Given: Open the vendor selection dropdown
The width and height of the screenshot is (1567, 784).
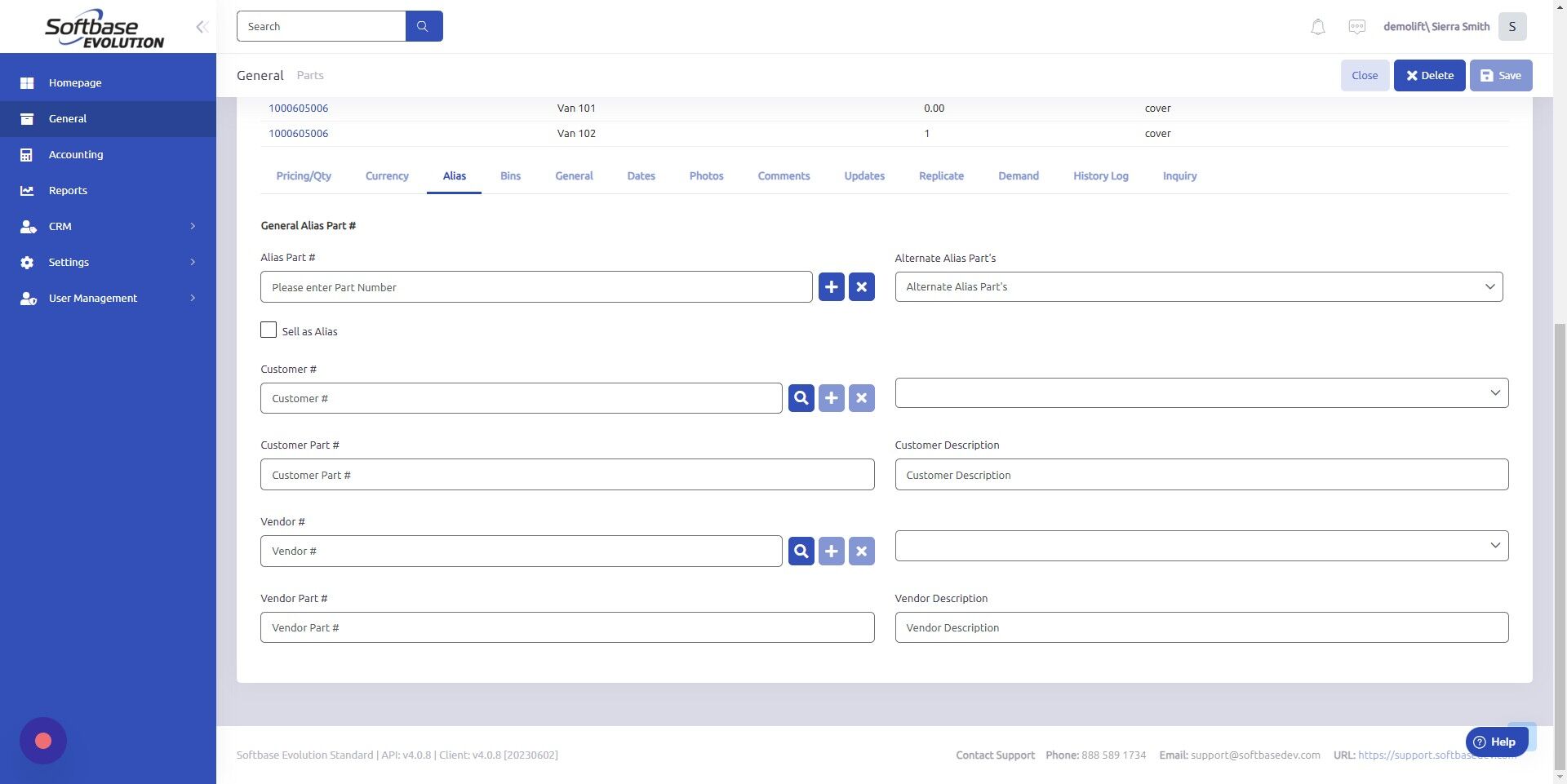Looking at the screenshot, I should 1201,546.
